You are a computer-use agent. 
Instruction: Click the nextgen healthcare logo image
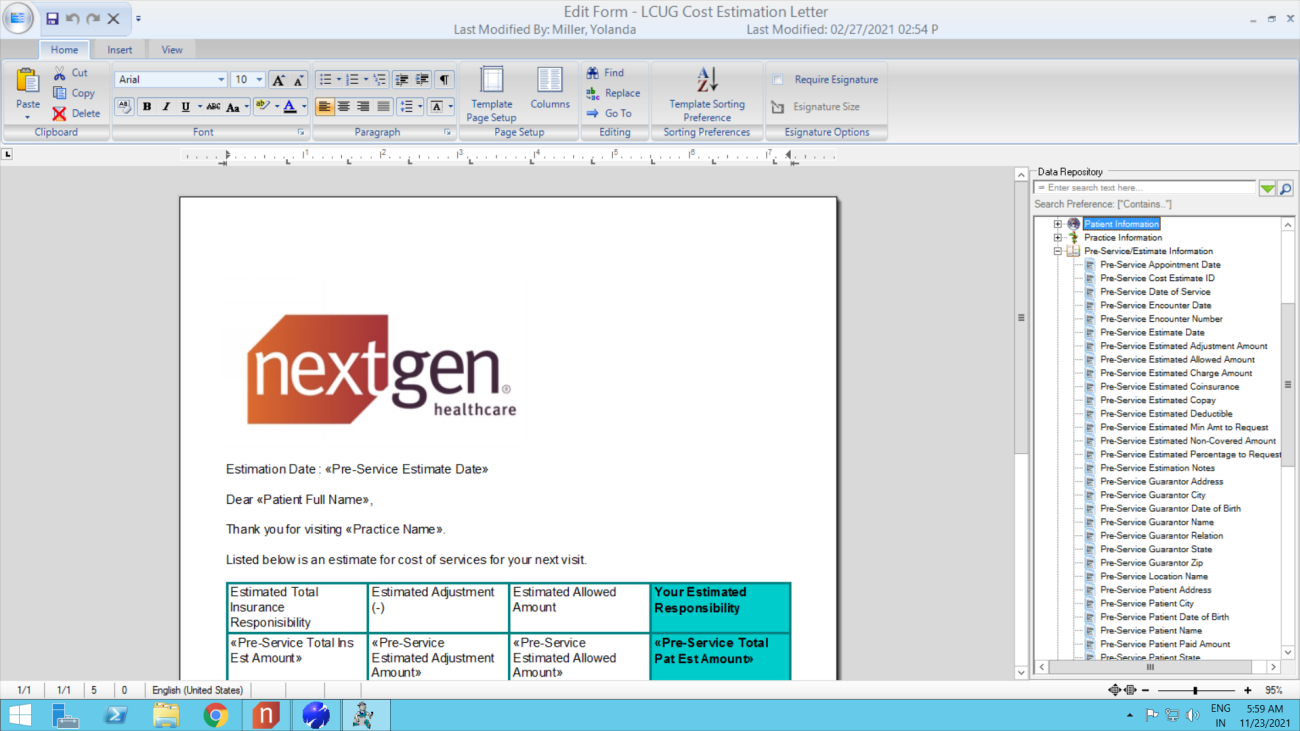tap(382, 368)
